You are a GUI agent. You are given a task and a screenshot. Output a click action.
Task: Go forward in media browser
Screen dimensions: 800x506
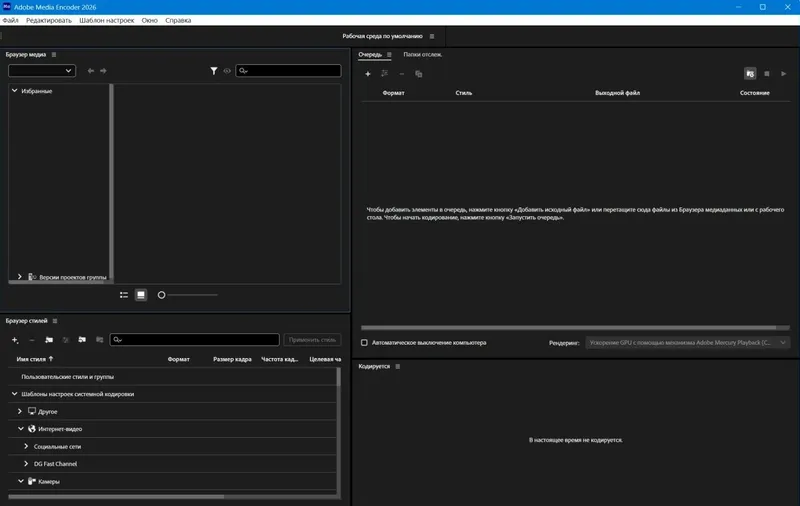103,71
